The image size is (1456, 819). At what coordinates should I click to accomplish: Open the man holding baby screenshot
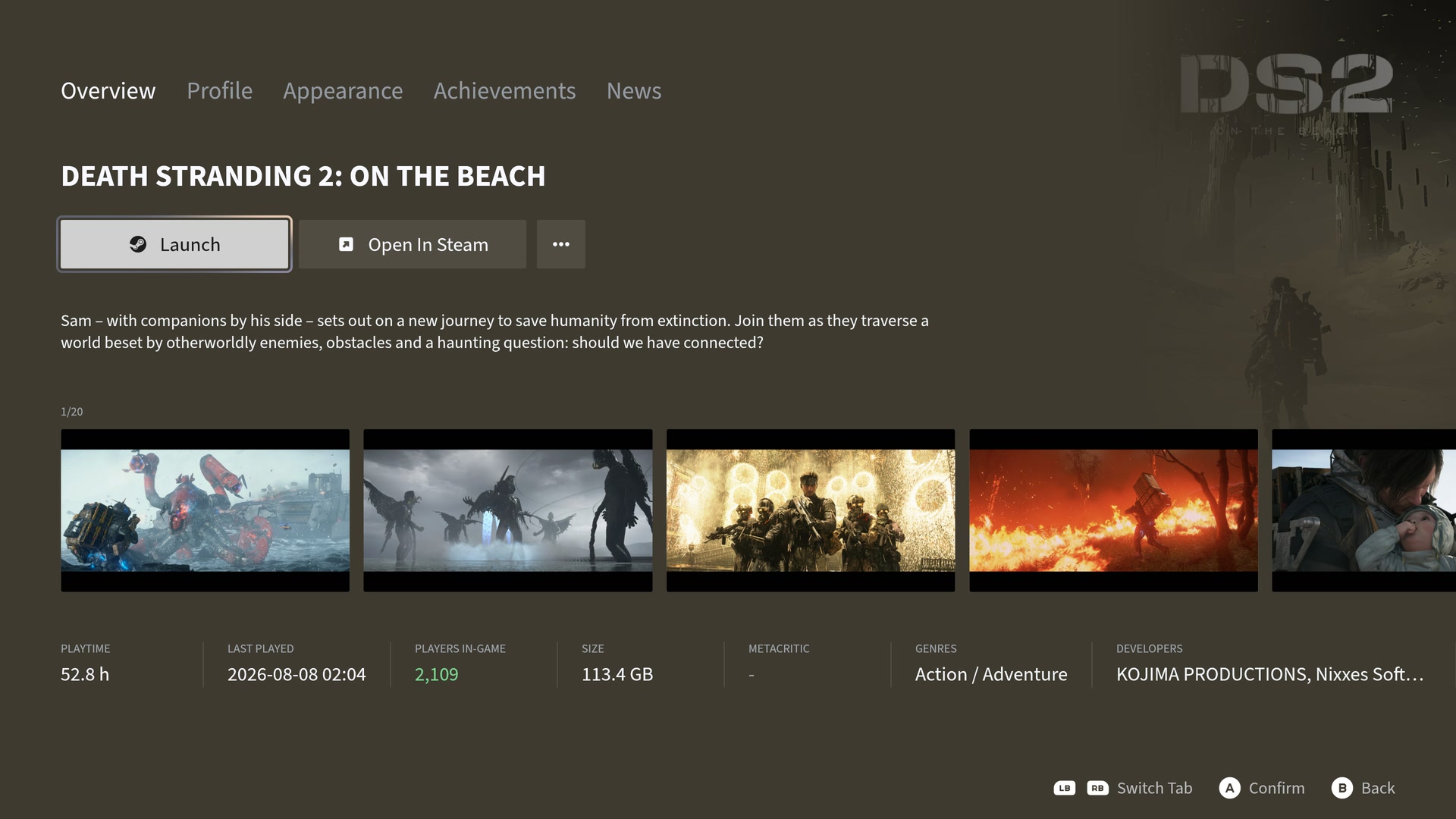(x=1363, y=510)
